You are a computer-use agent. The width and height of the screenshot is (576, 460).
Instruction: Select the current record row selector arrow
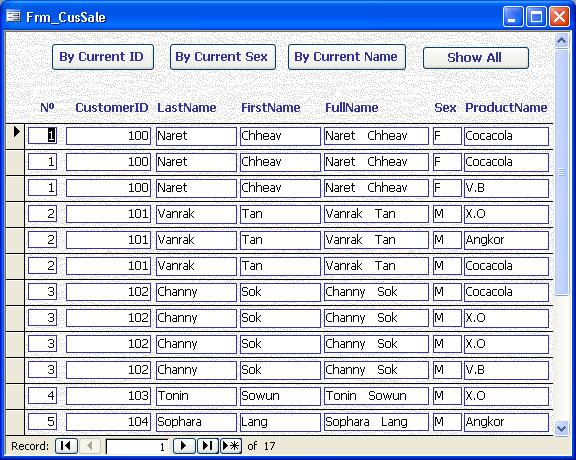point(16,136)
